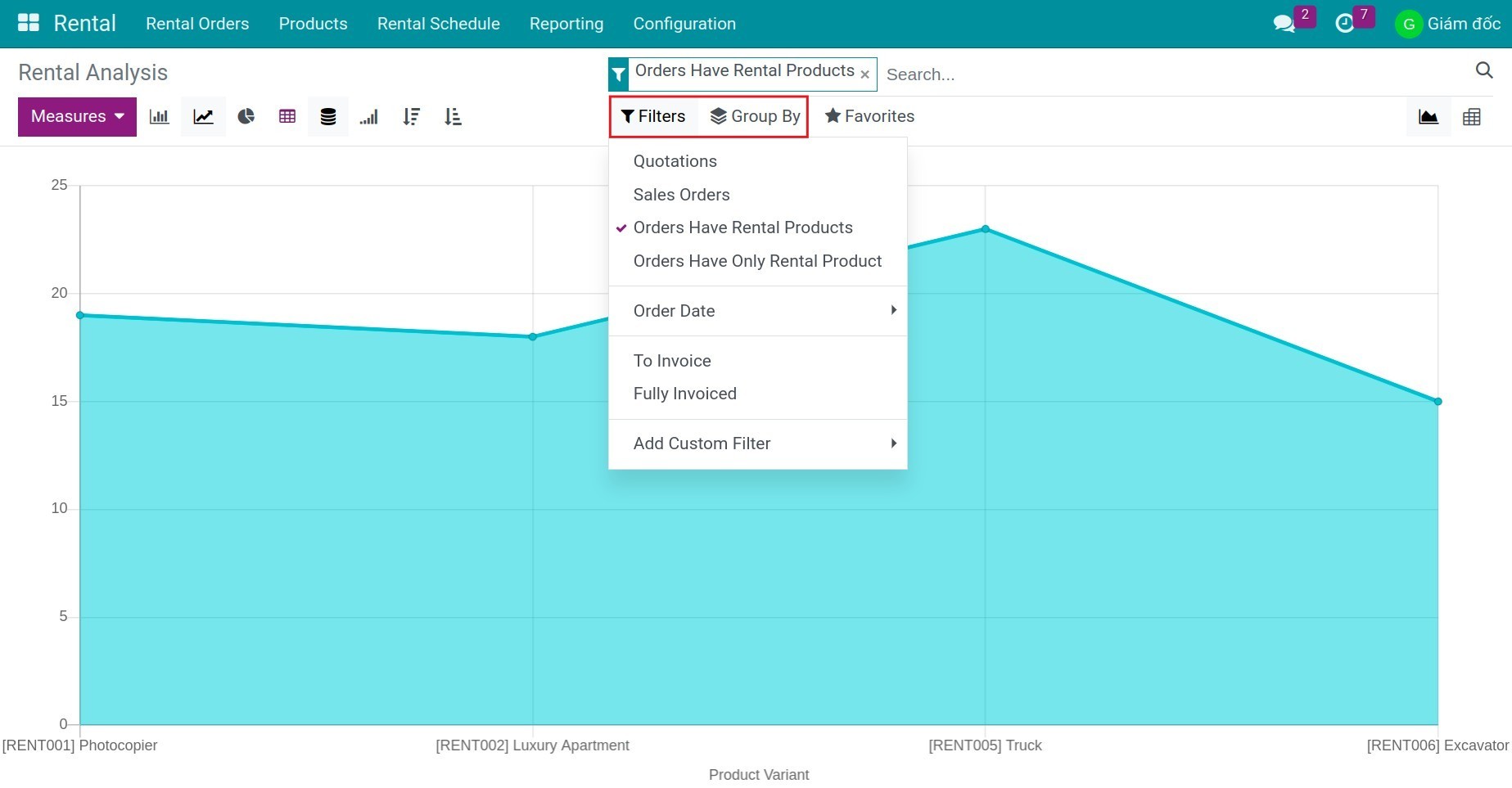Open the Filters dropdown
Viewport: 1512px width, 788px height.
coord(653,116)
